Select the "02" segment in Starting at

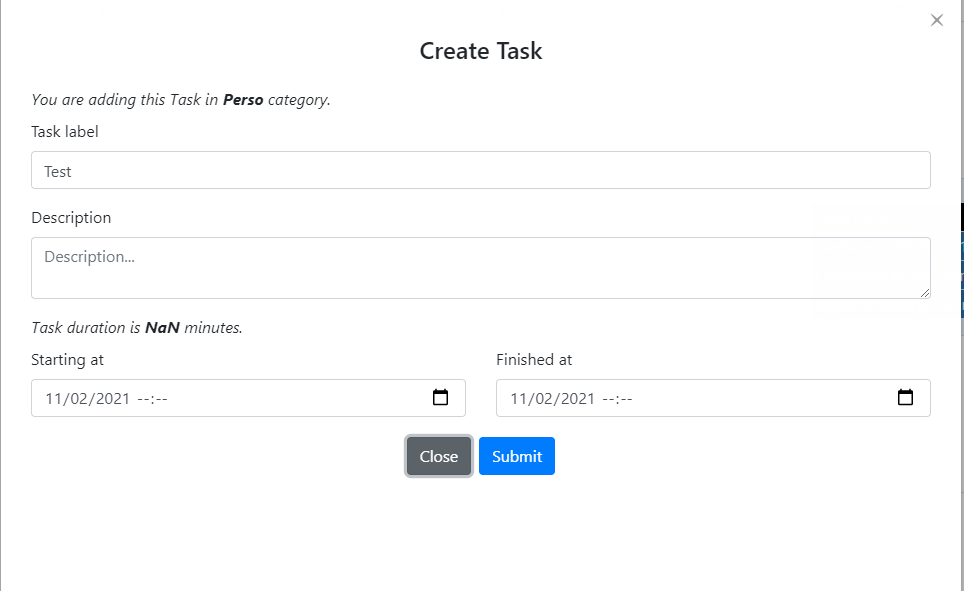(80, 398)
